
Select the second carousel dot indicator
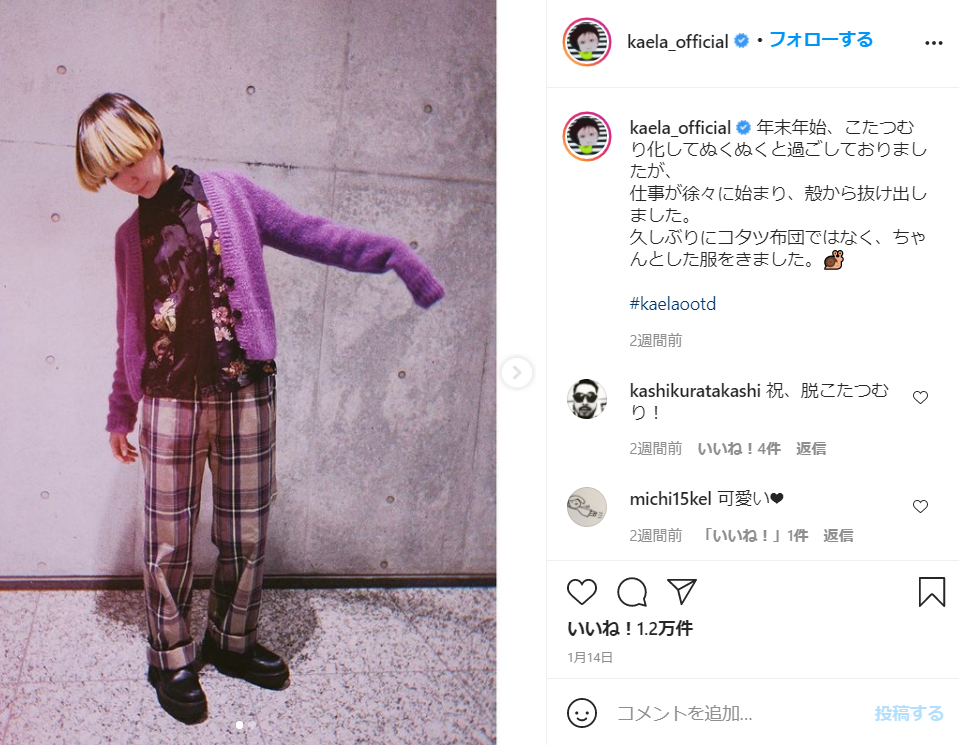point(251,725)
